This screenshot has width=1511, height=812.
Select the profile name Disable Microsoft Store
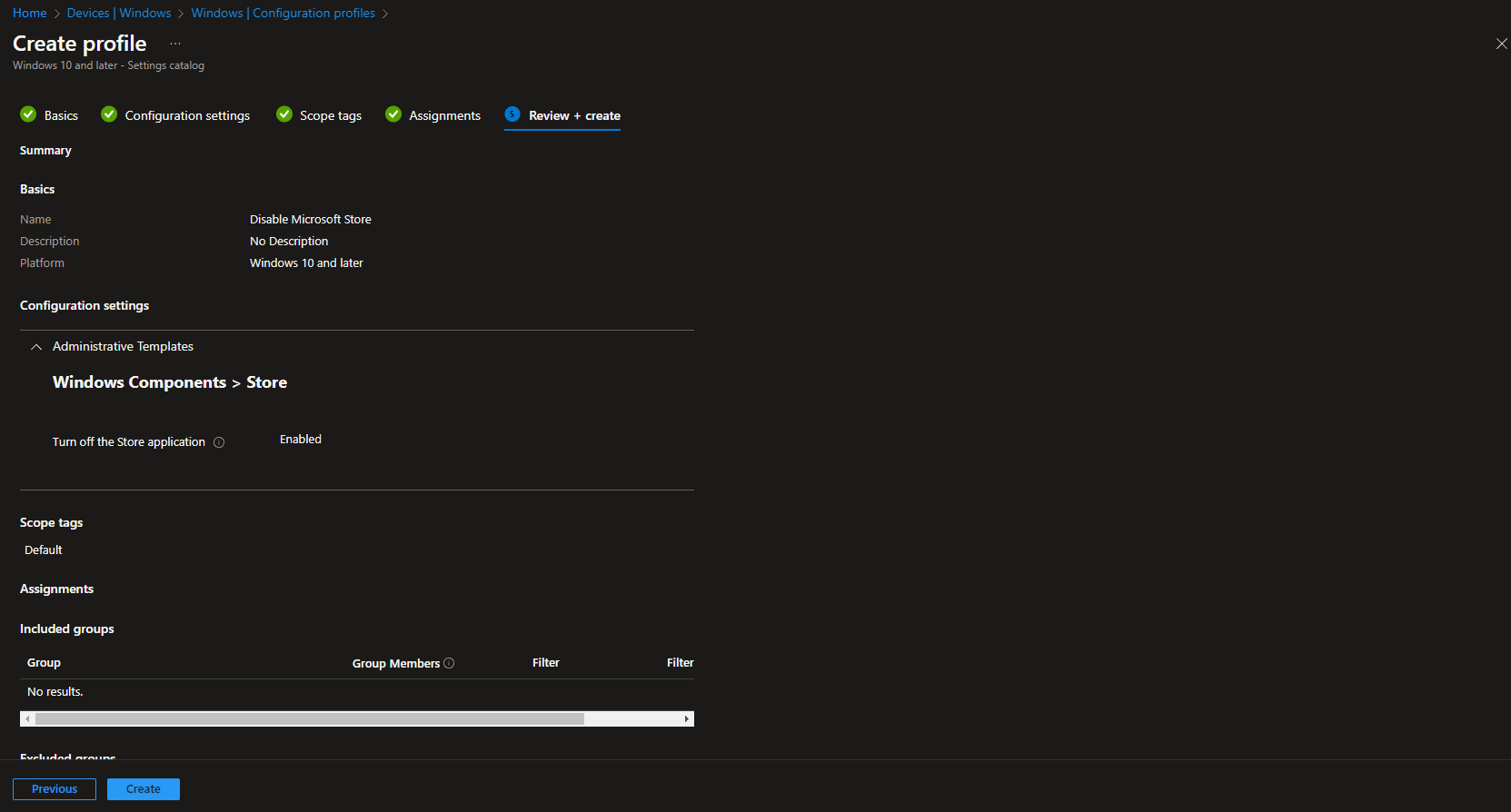coord(311,219)
